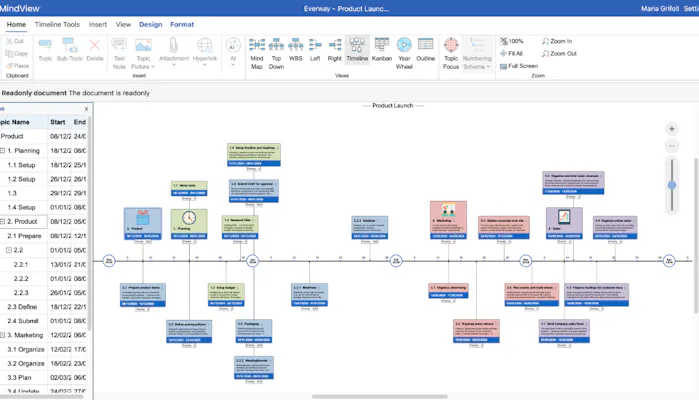The image size is (699, 400).
Task: Open the Timeline Tools tab
Action: tap(57, 25)
